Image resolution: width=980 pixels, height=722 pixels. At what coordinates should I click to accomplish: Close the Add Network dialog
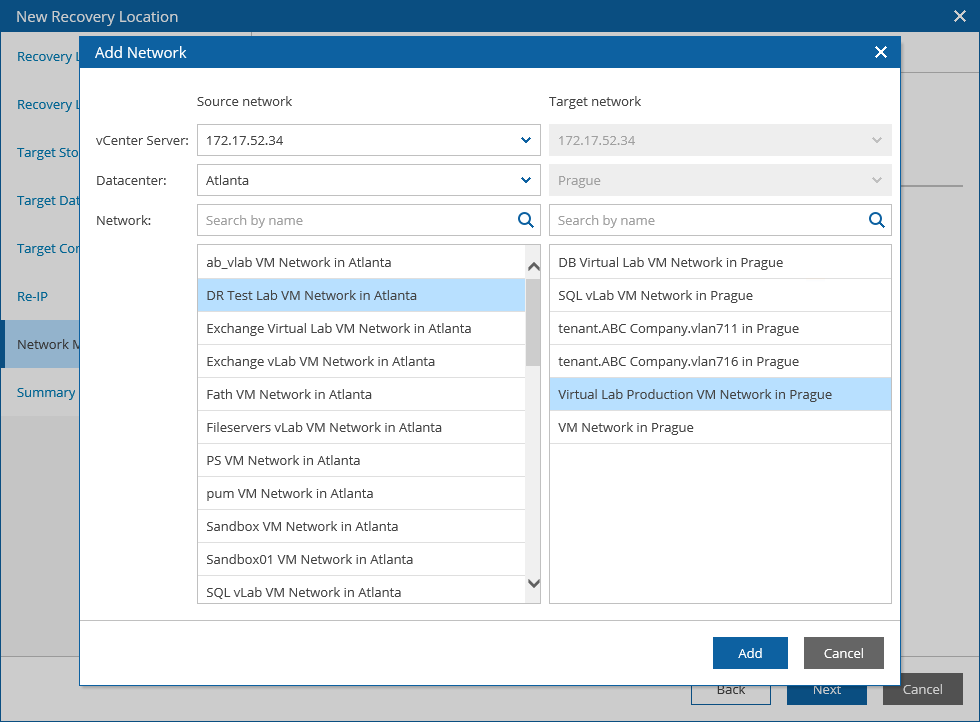pos(881,52)
